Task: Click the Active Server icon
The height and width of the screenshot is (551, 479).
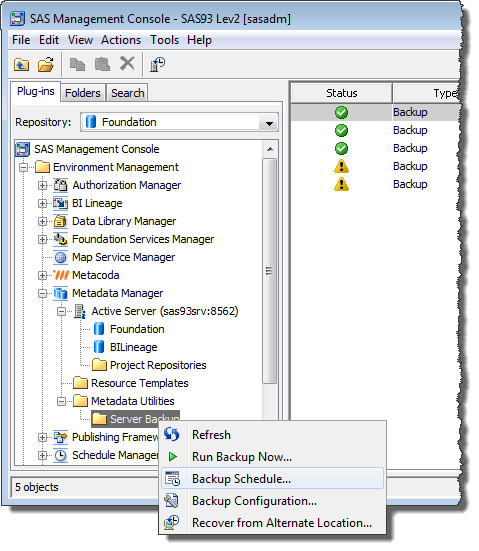Action: click(x=80, y=311)
